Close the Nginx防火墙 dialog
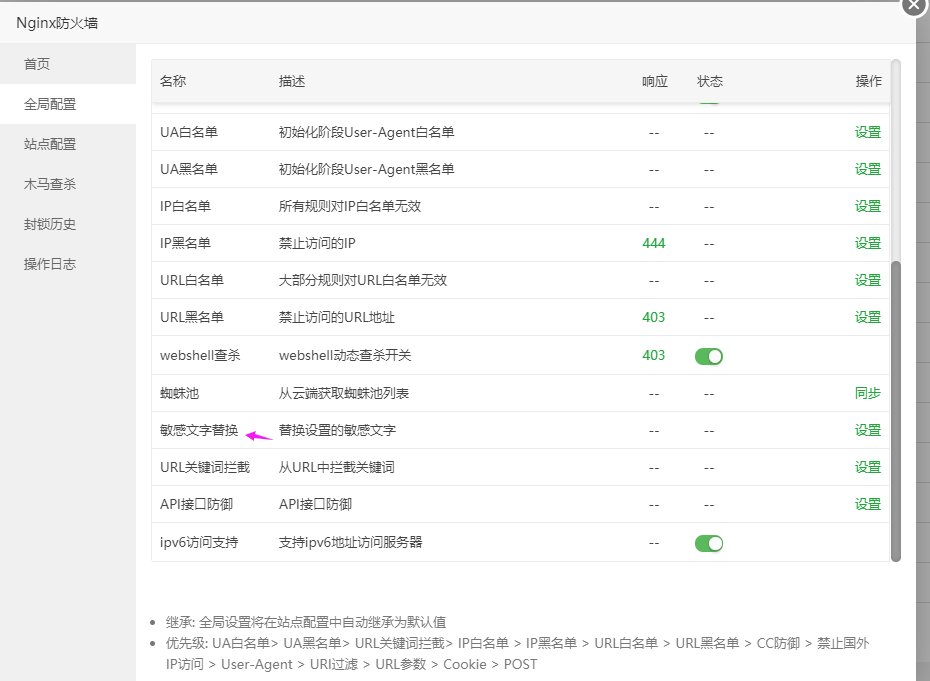 (x=914, y=7)
